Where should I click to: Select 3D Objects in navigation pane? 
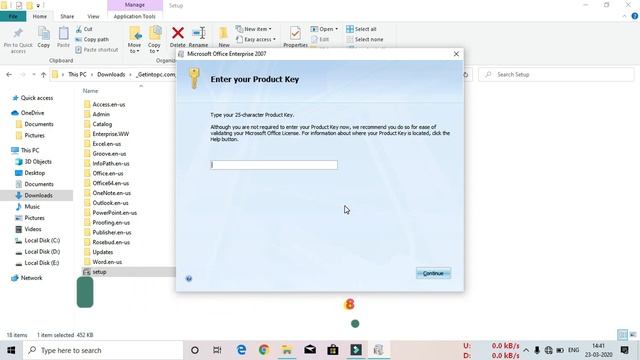tap(38, 162)
